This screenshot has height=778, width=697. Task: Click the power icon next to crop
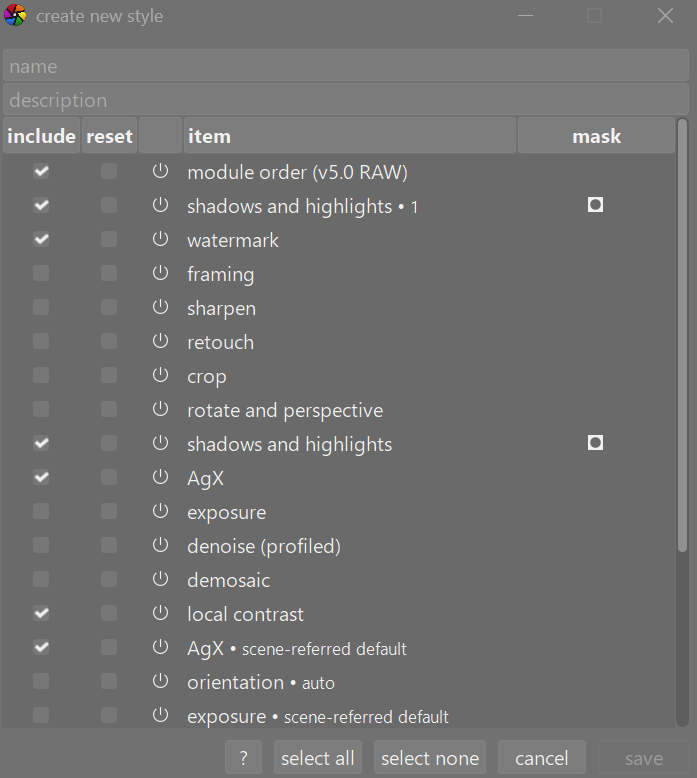click(x=160, y=376)
